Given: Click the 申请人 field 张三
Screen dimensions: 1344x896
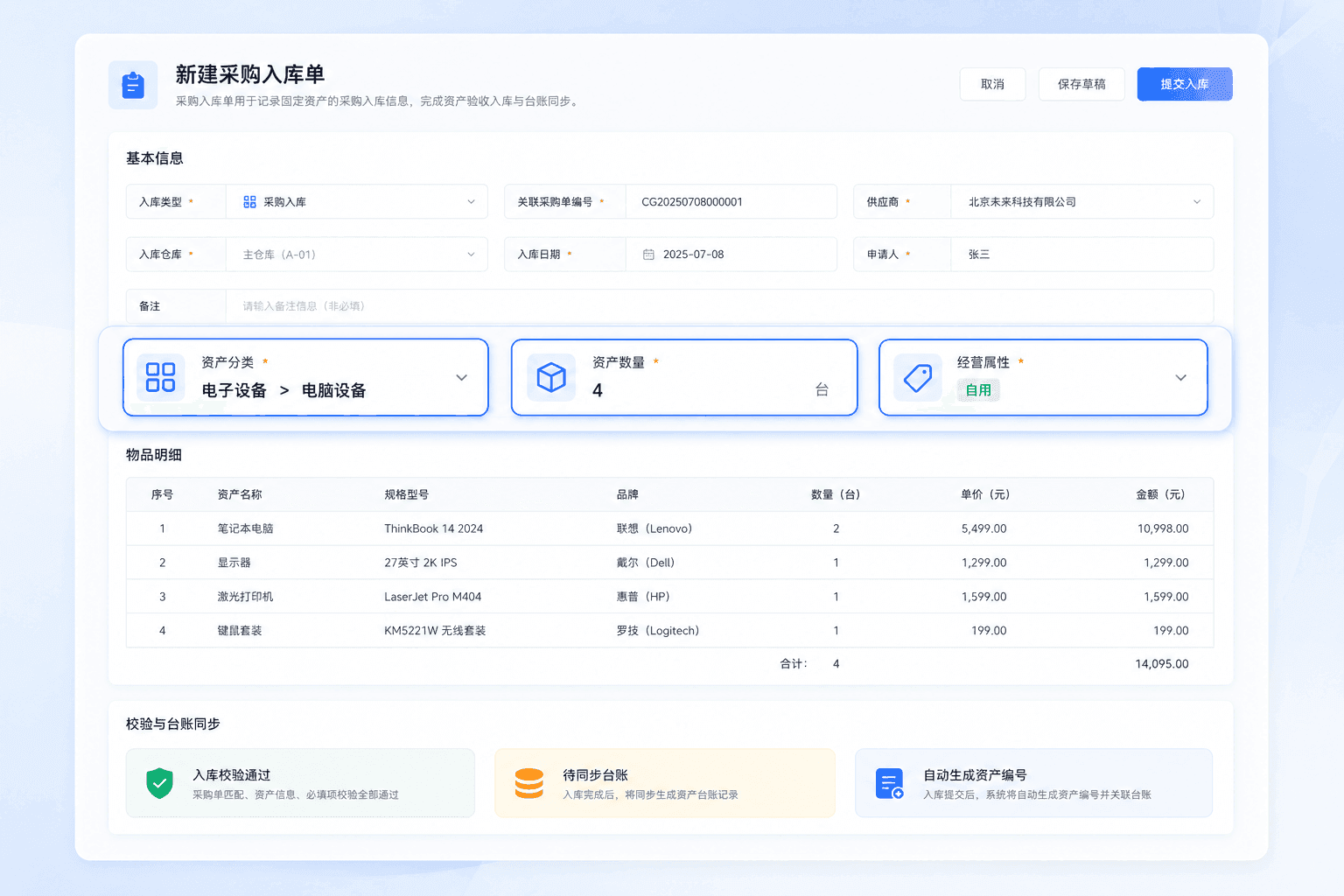Looking at the screenshot, I should (1081, 255).
